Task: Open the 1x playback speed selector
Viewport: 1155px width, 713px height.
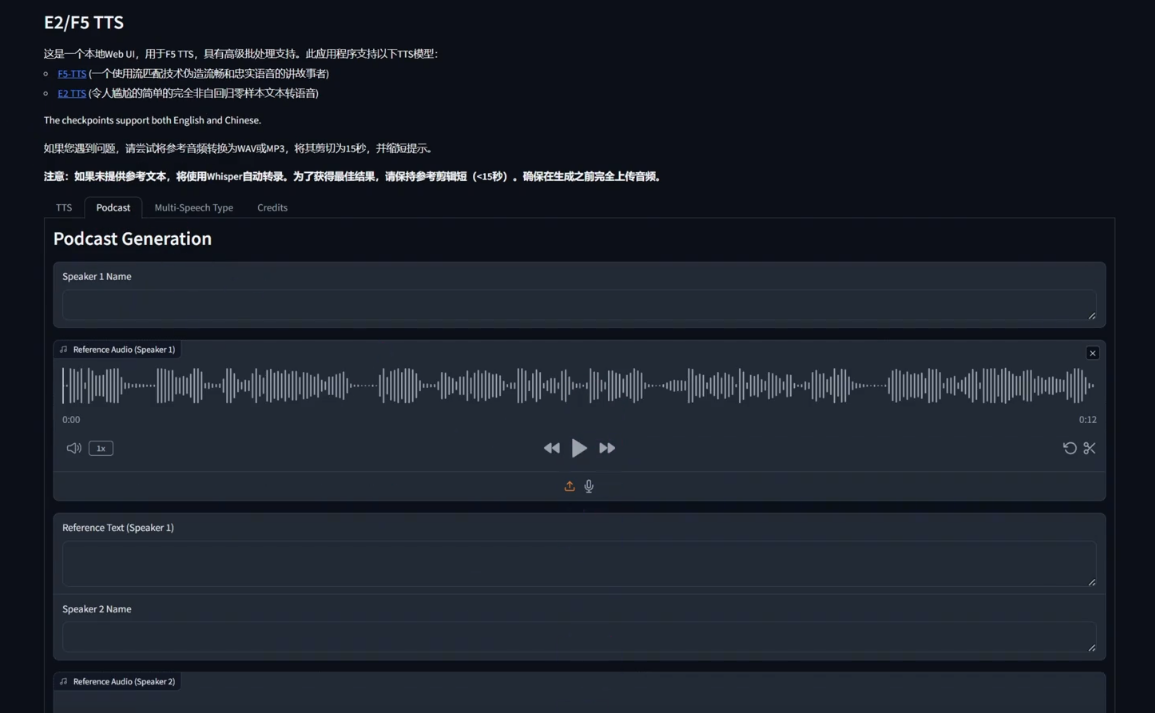Action: point(100,448)
